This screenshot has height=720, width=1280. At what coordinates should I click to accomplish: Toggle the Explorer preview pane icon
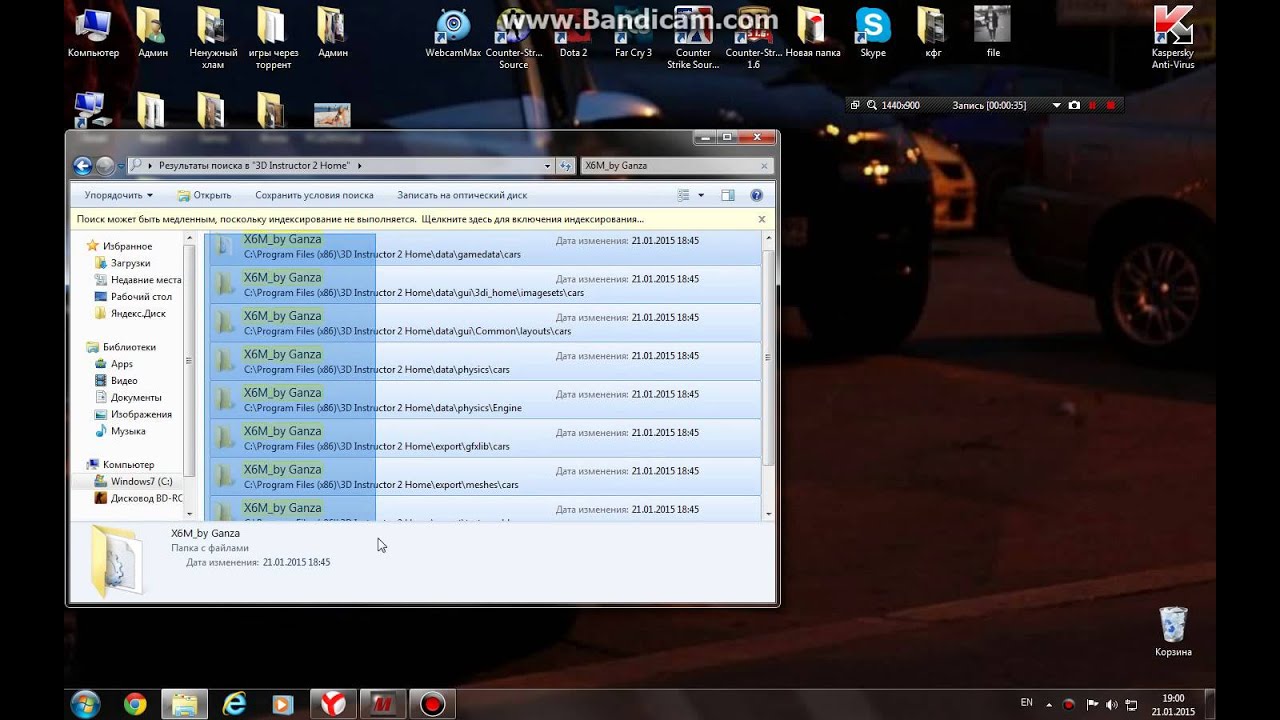point(728,195)
